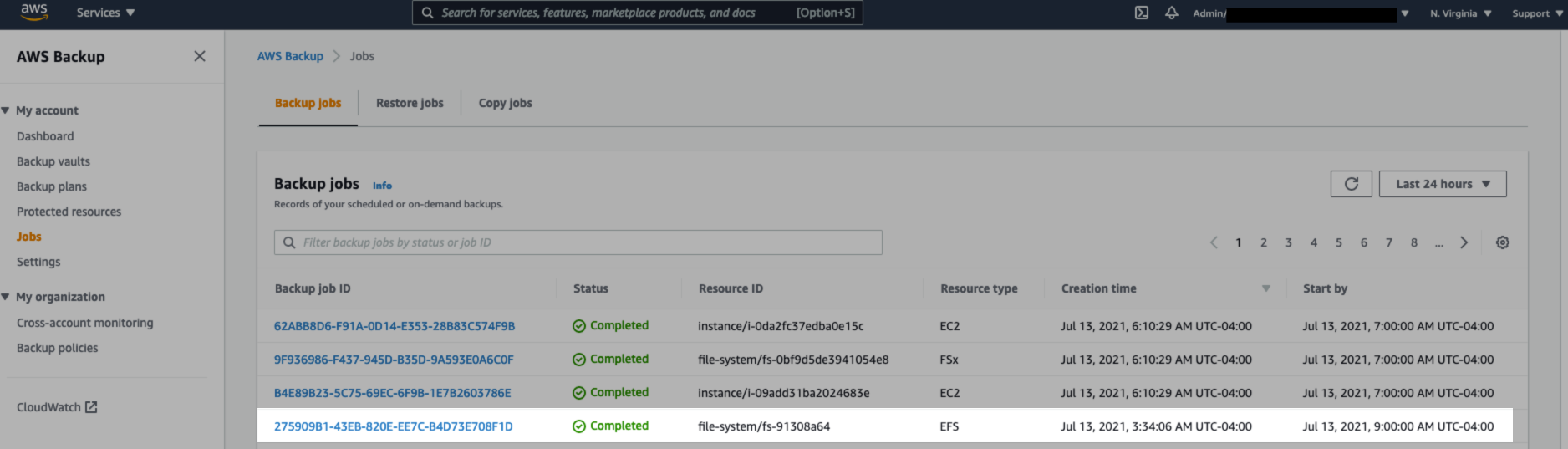Image resolution: width=1568 pixels, height=449 pixels.
Task: Refresh the backup jobs list
Action: coord(1351,184)
